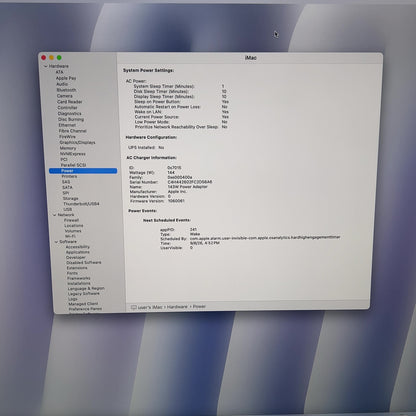
Task: Open Applications under Software
Action: (x=78, y=252)
